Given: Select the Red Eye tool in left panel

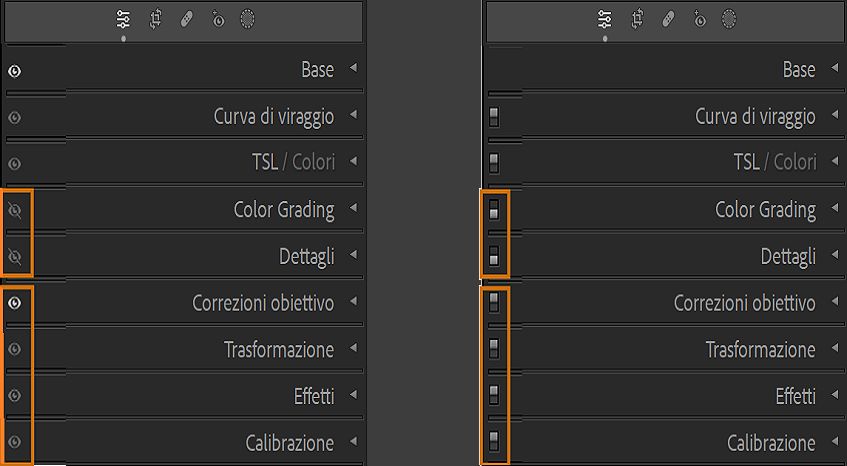Looking at the screenshot, I should click(x=217, y=19).
